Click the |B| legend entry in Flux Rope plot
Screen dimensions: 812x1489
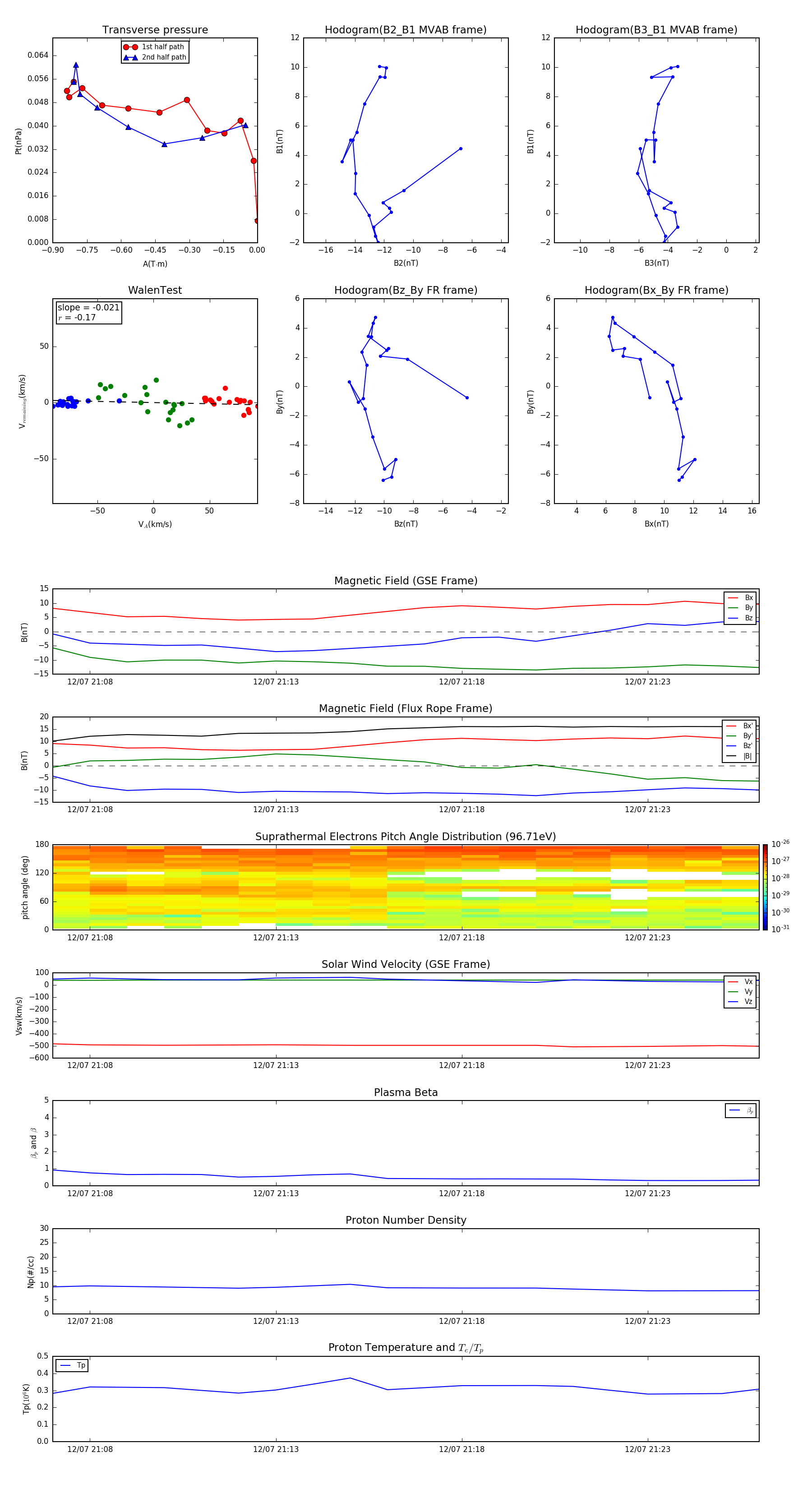[740, 756]
